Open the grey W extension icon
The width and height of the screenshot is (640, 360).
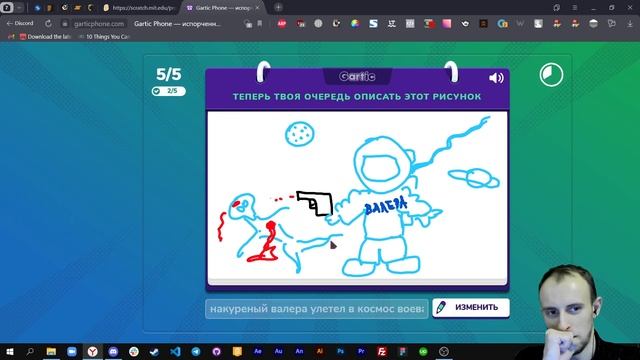(x=520, y=24)
